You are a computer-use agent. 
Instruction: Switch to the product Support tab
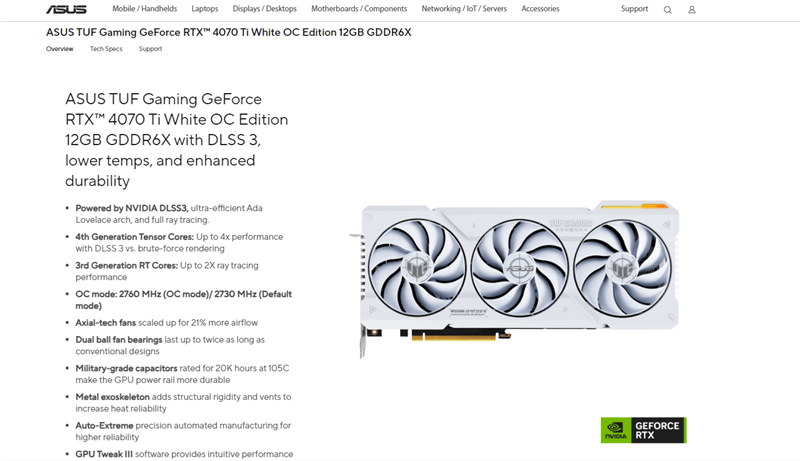pos(151,49)
